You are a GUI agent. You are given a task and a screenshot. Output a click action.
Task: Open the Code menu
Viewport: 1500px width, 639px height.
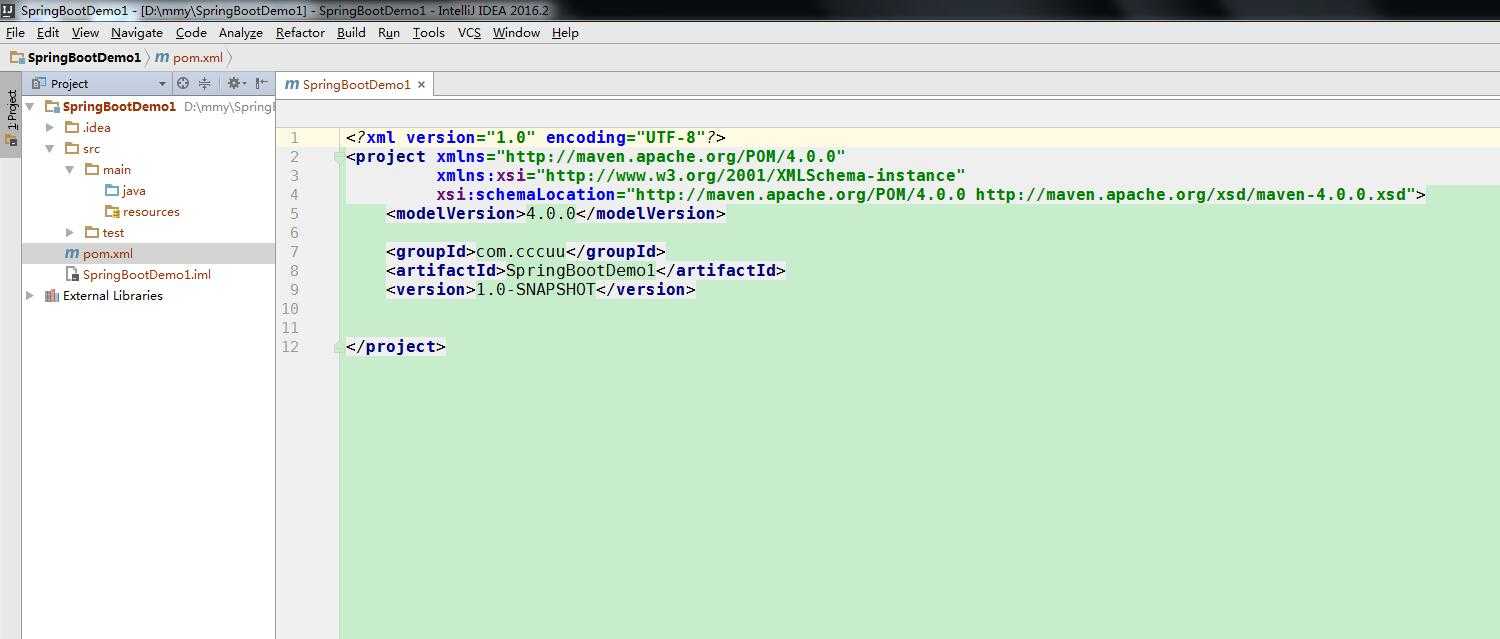pos(191,32)
